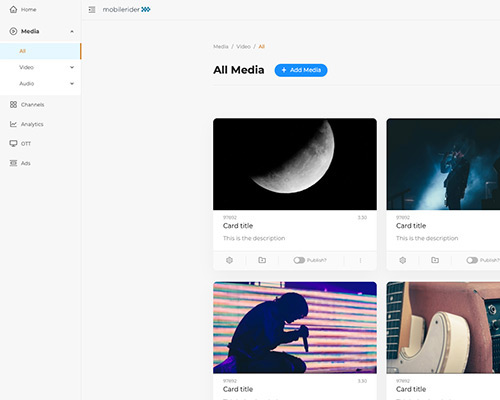500x400 pixels.
Task: Open Video submenu item
Action: pos(40,67)
